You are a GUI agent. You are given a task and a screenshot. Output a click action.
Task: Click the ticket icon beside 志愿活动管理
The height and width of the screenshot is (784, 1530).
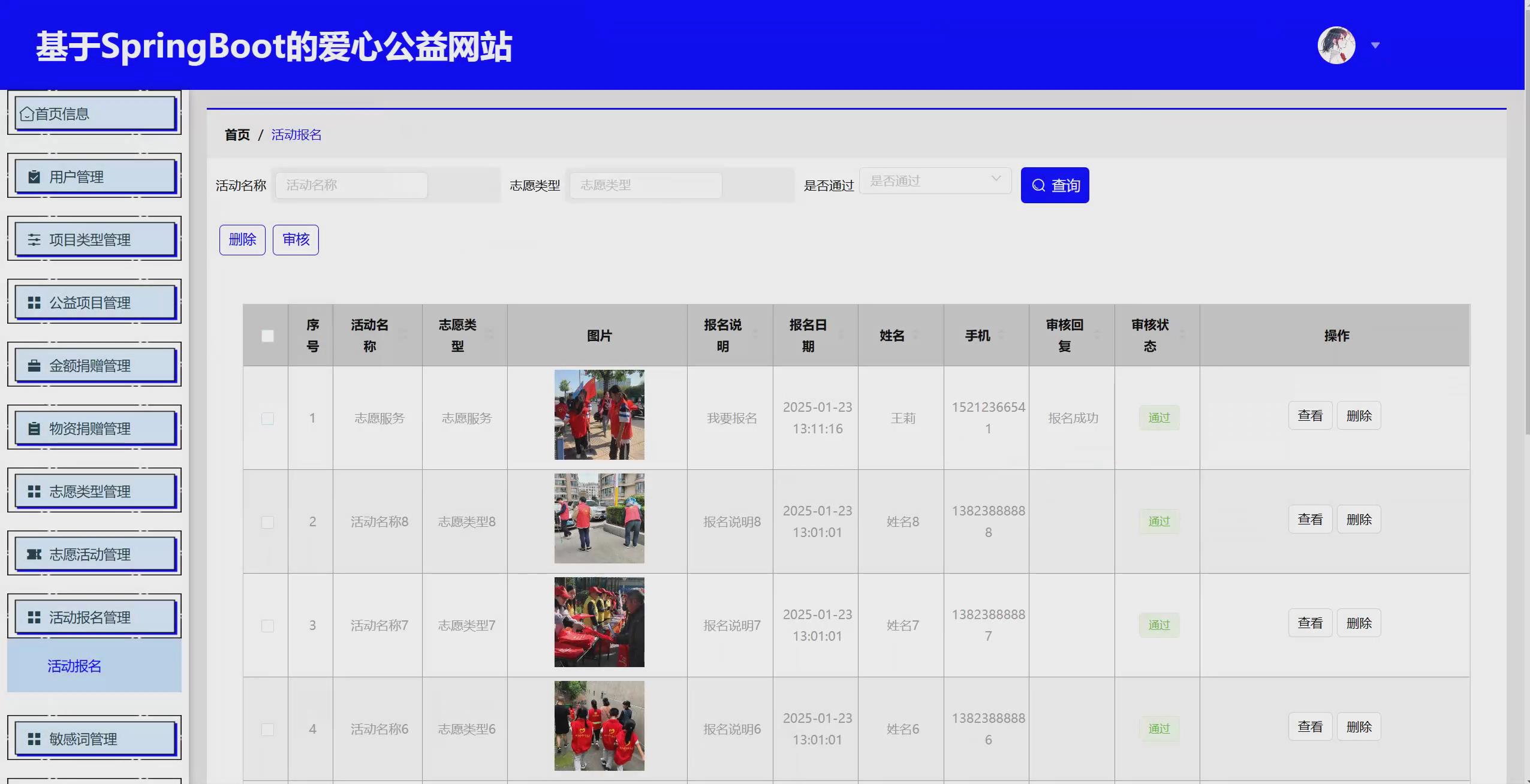(34, 554)
